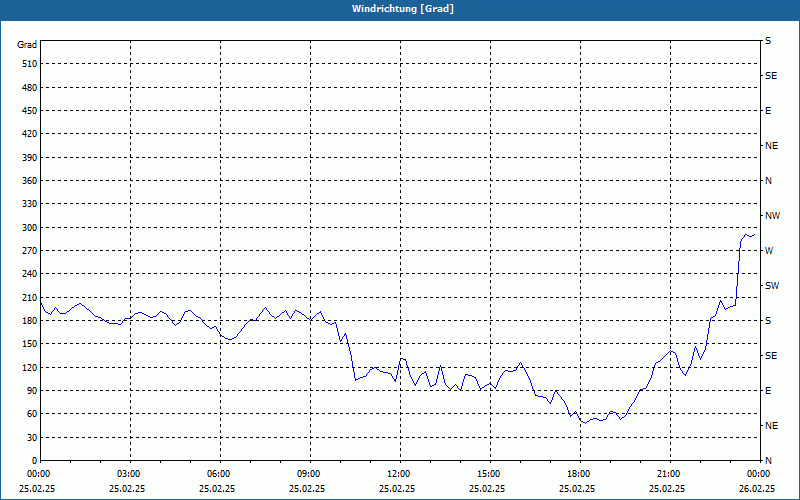The height and width of the screenshot is (500, 800).
Task: Select the 18:00 time axis label
Action: [580, 474]
